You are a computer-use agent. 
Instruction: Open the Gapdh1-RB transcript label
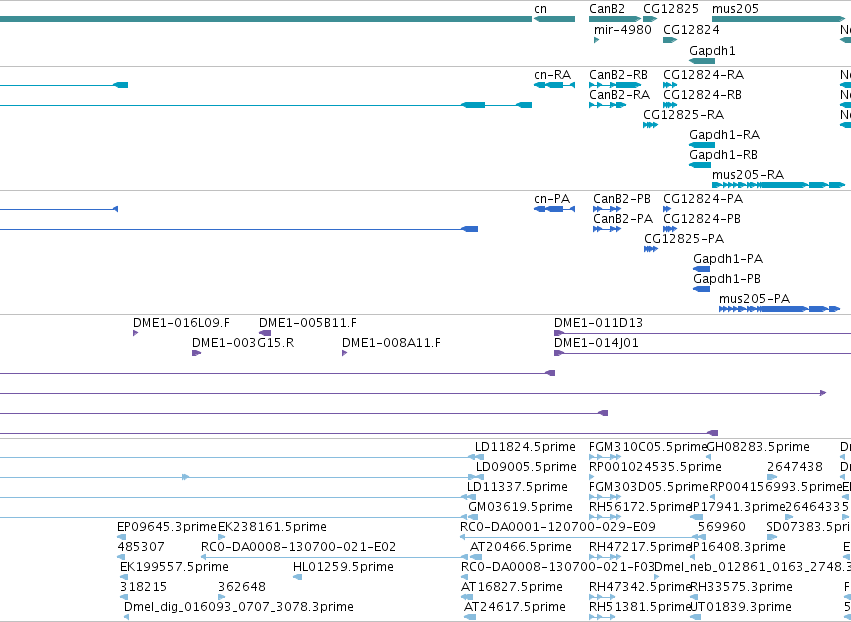click(x=723, y=155)
